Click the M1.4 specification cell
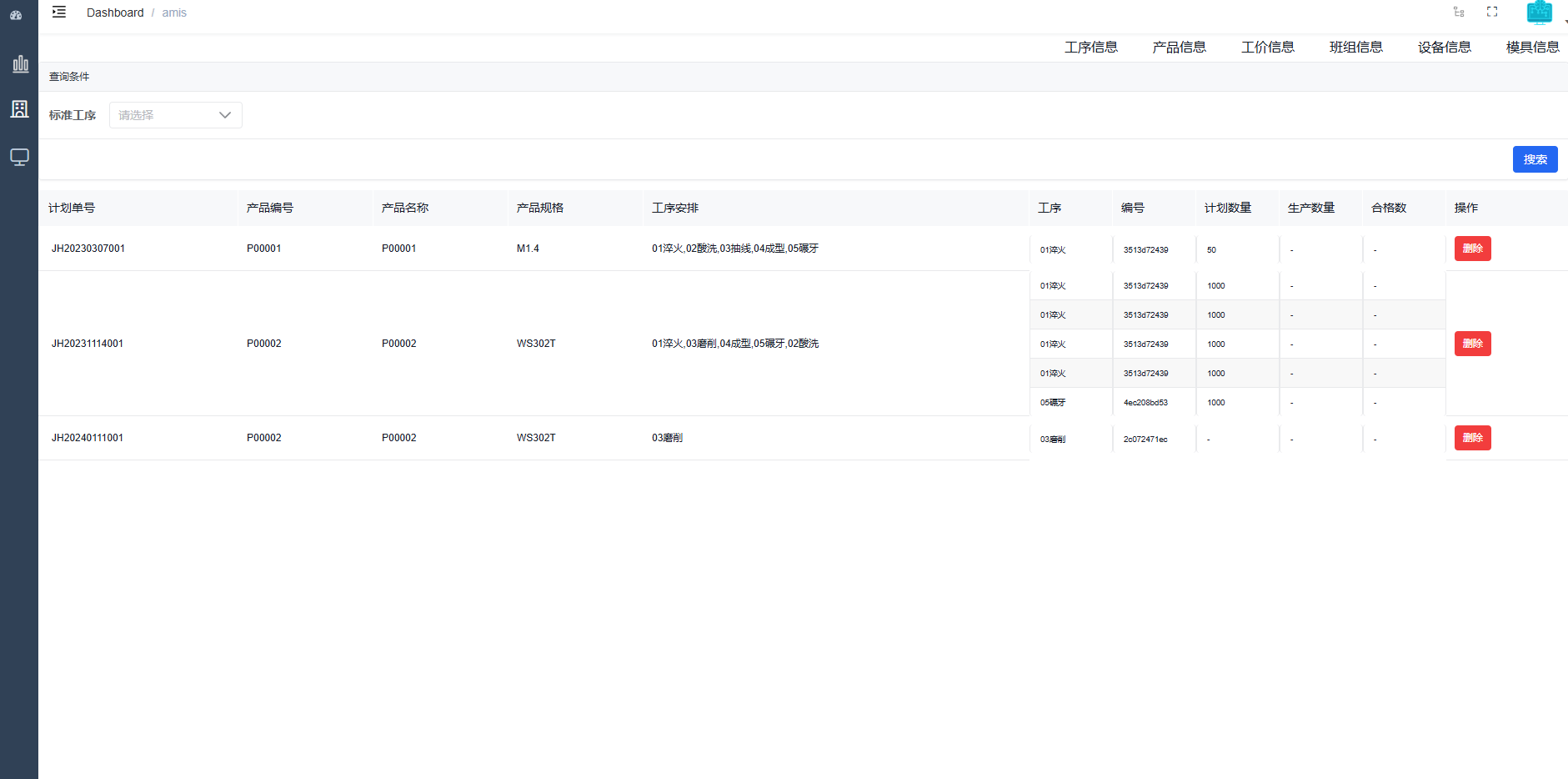The image size is (1568, 779). [x=528, y=249]
